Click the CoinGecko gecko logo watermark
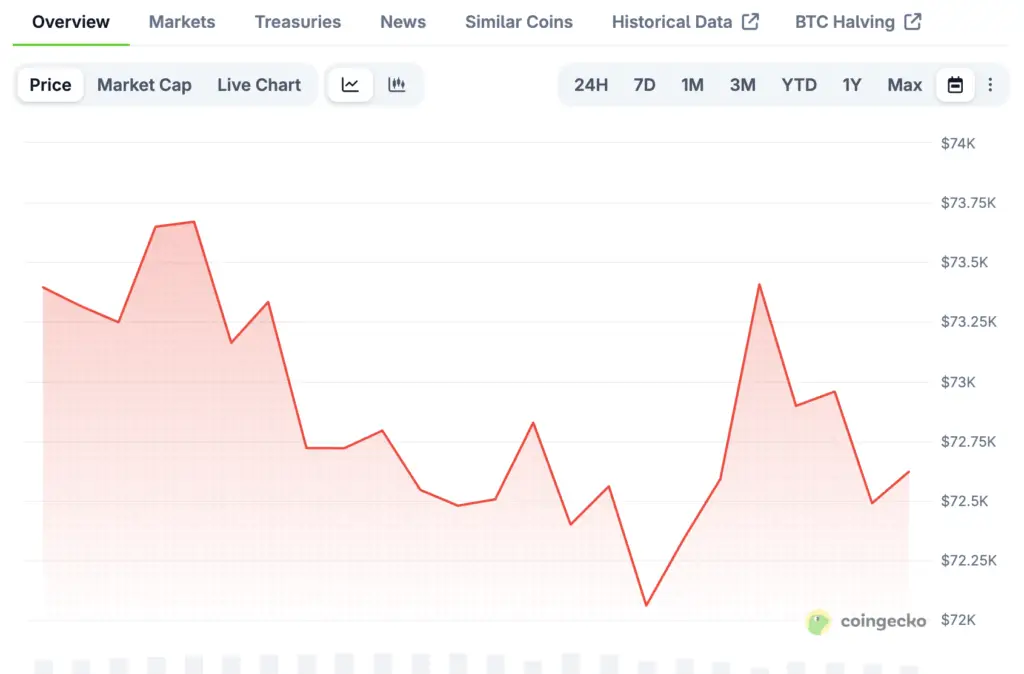This screenshot has width=1024, height=674. [819, 622]
